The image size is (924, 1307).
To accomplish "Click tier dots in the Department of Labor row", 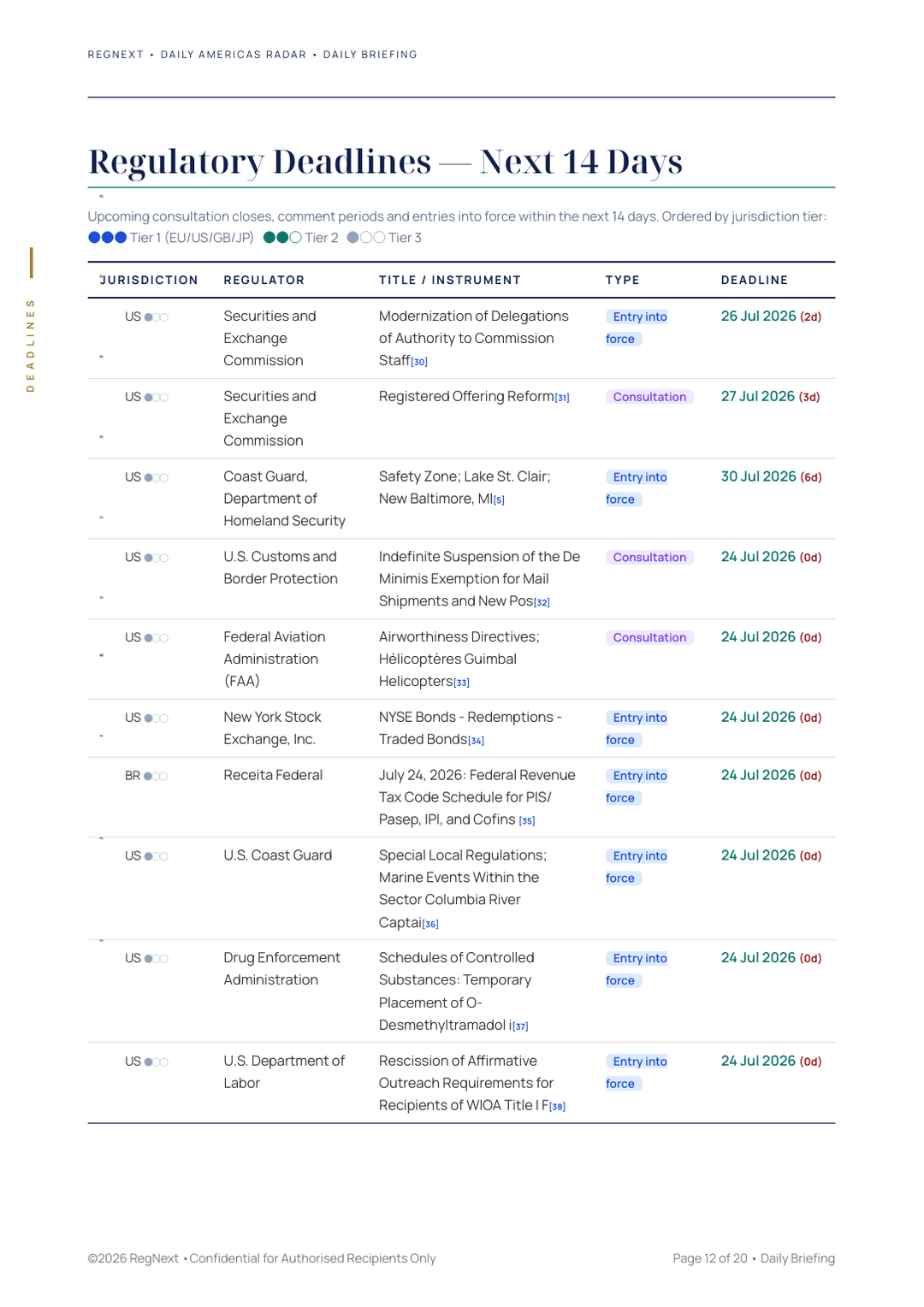I will pyautogui.click(x=157, y=1062).
